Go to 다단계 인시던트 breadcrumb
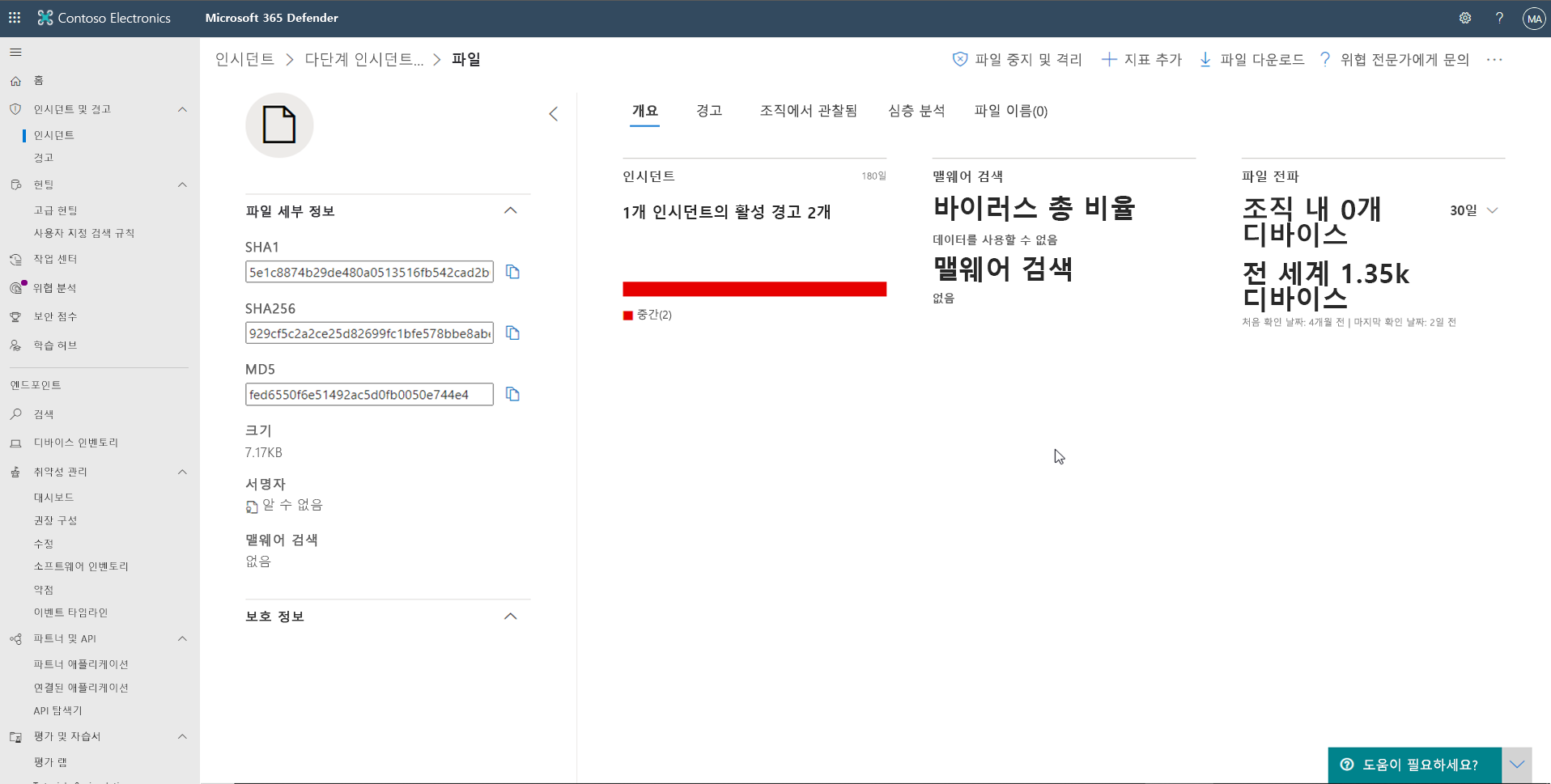This screenshot has height=784, width=1551. pyautogui.click(x=364, y=59)
